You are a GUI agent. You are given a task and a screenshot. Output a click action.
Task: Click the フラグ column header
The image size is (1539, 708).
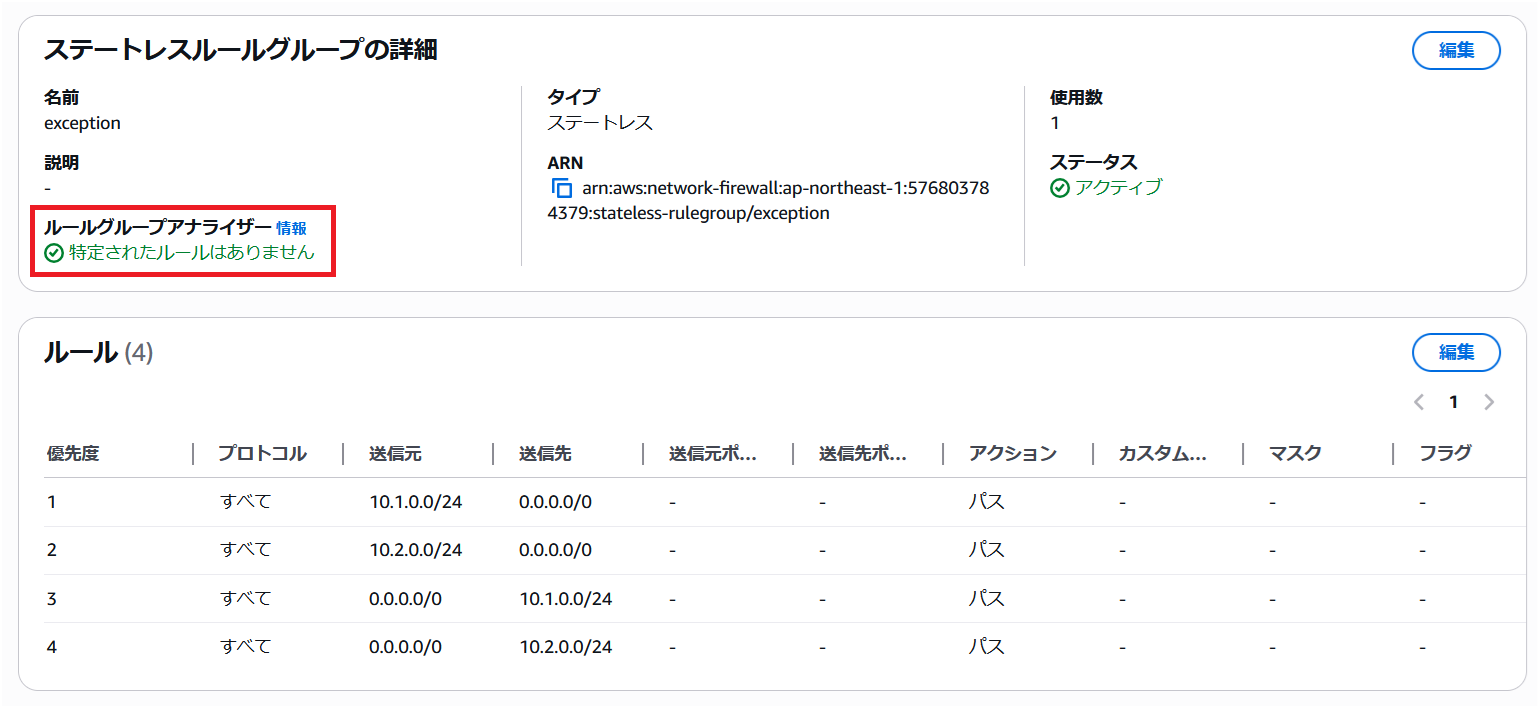click(x=1445, y=453)
